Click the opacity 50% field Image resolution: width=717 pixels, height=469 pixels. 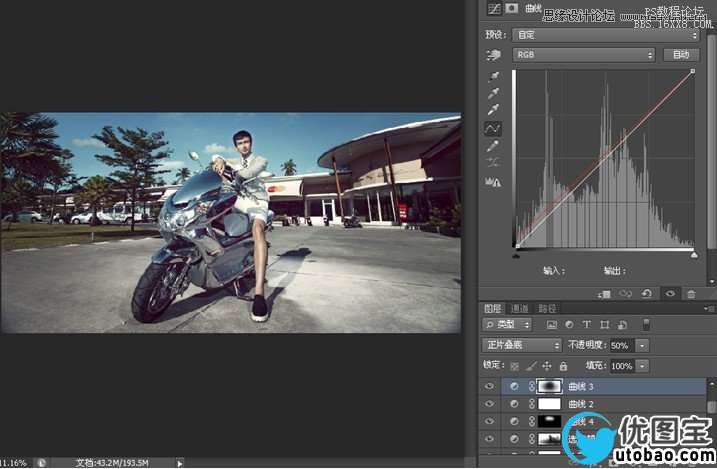[x=622, y=346]
